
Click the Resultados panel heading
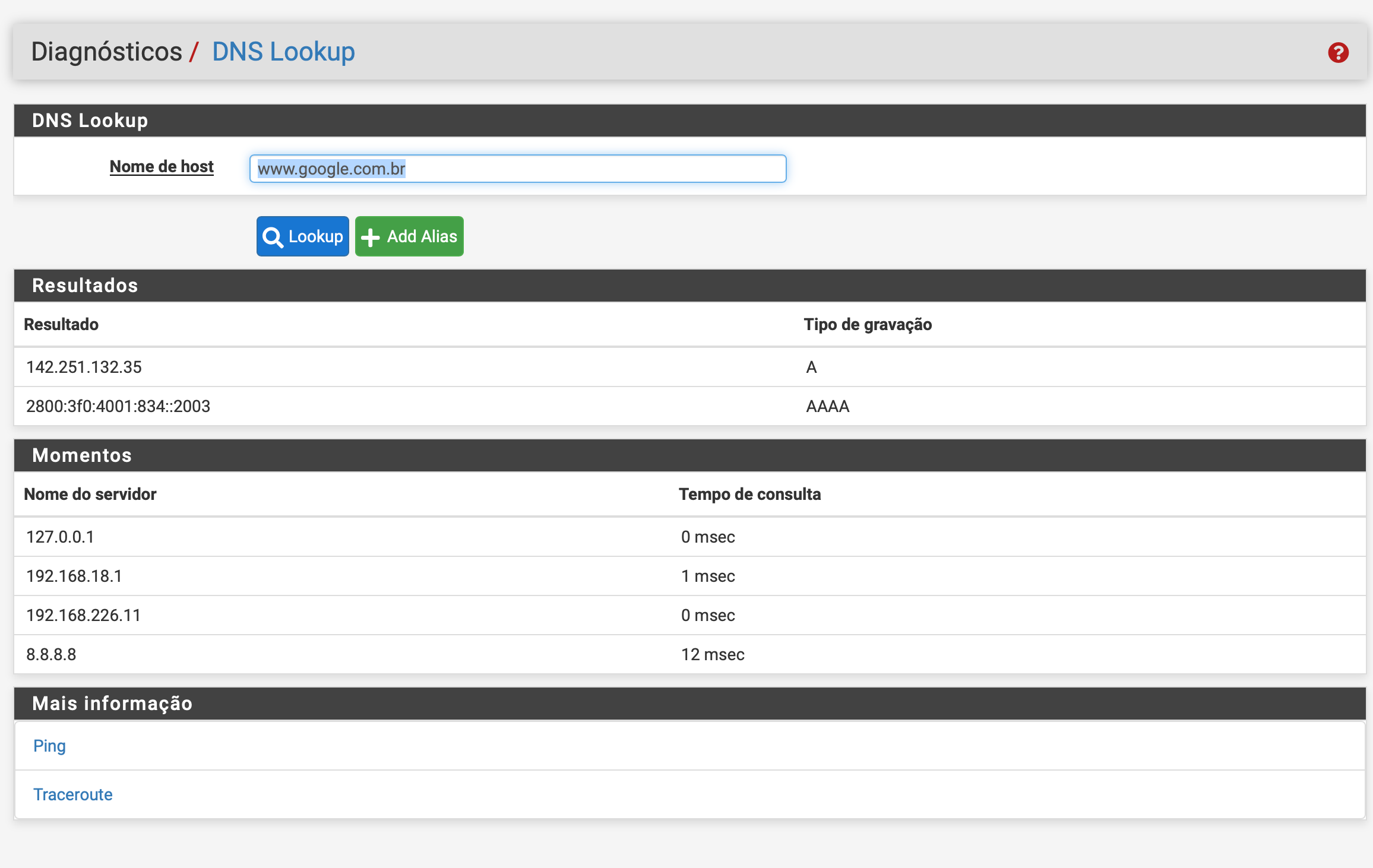[x=85, y=286]
